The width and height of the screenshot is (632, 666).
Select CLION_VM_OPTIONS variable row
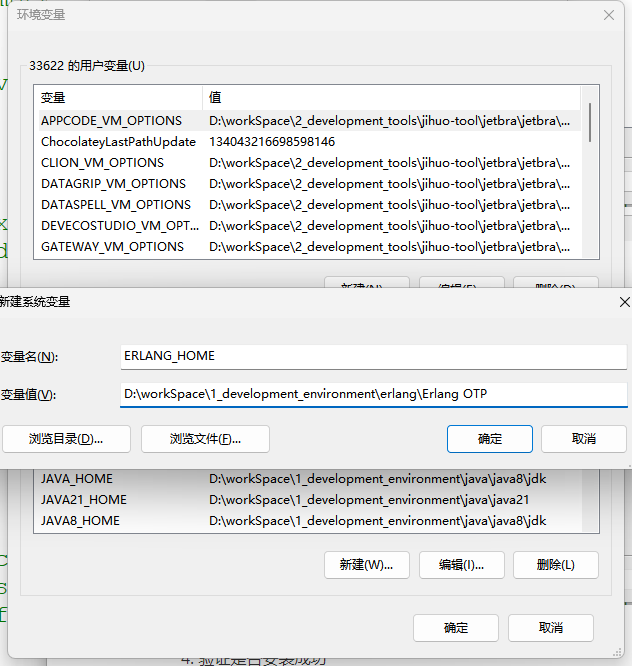[102, 162]
